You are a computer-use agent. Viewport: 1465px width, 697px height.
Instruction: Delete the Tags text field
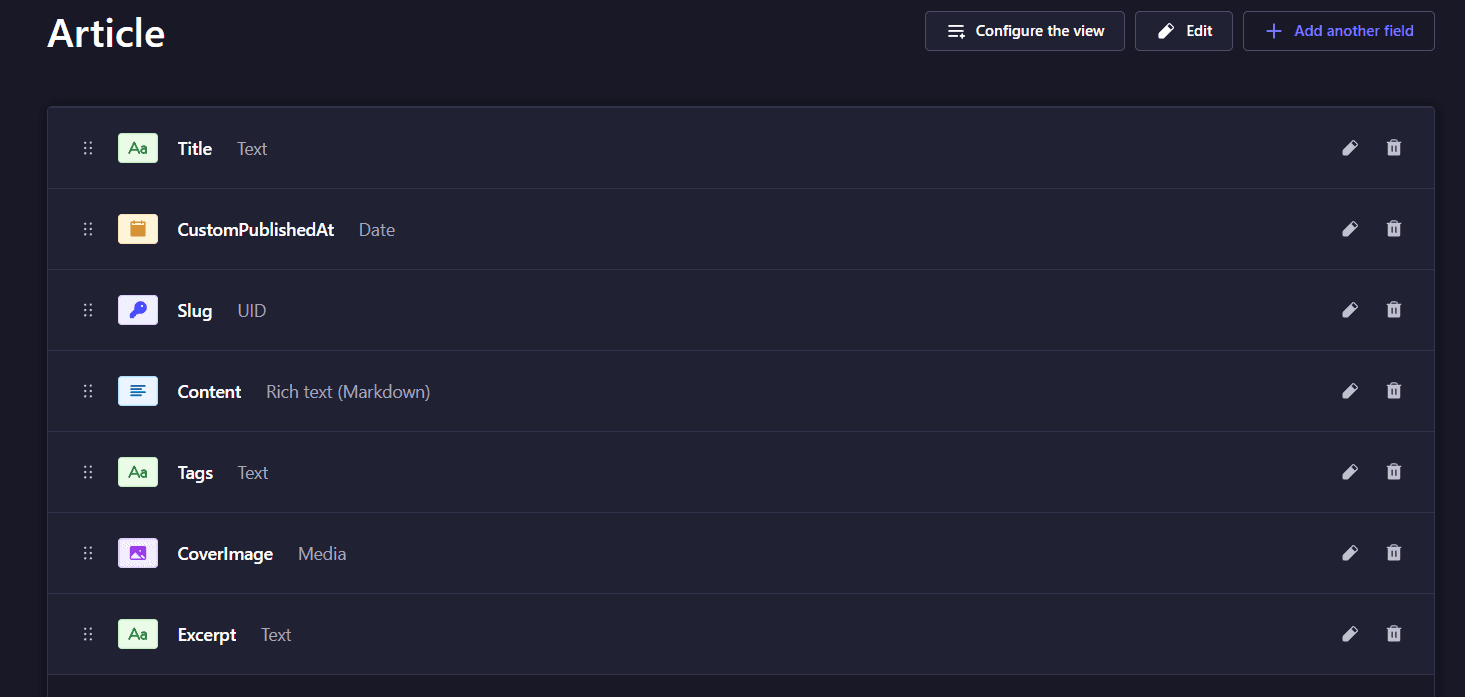tap(1394, 472)
